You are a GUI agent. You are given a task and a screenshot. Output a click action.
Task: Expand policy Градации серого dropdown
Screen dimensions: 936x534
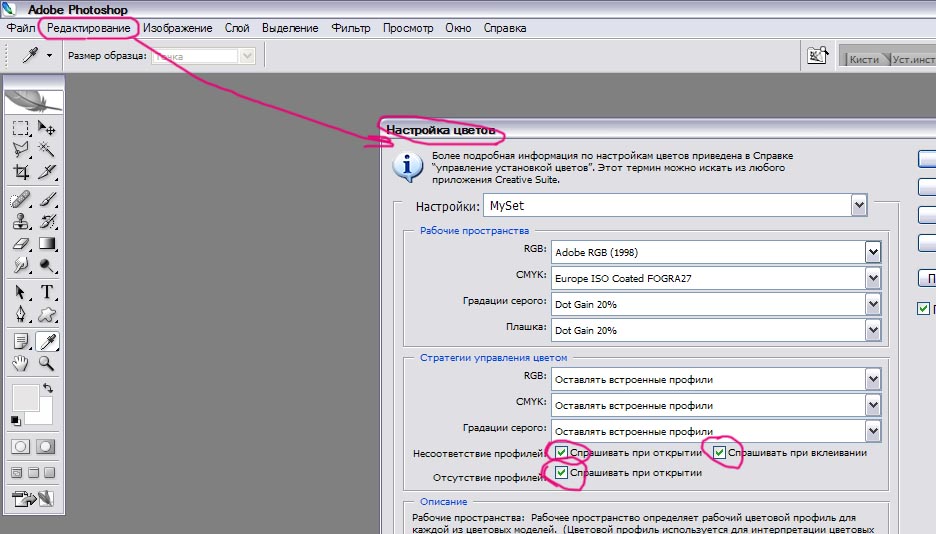[873, 431]
